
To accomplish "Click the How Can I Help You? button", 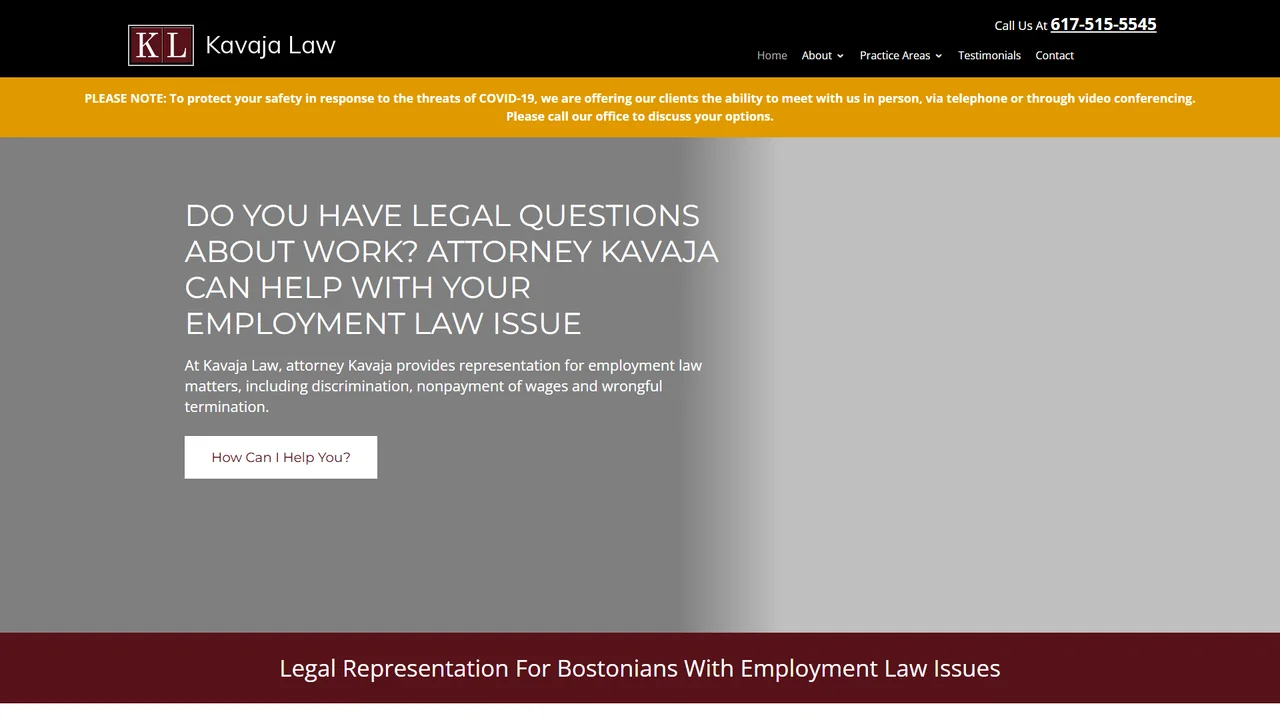I will click(x=281, y=457).
